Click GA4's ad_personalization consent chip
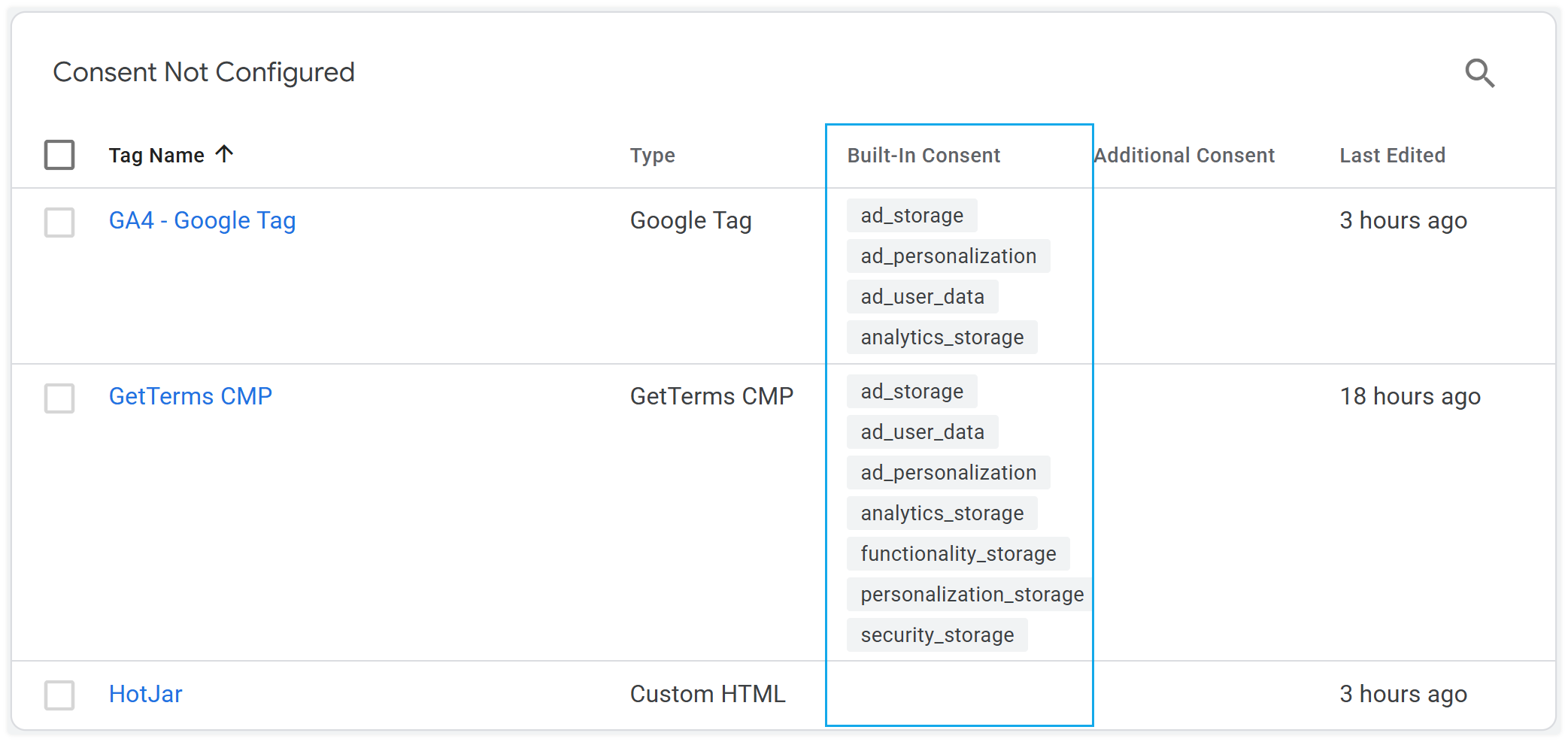Image resolution: width=1568 pixels, height=742 pixels. click(948, 256)
